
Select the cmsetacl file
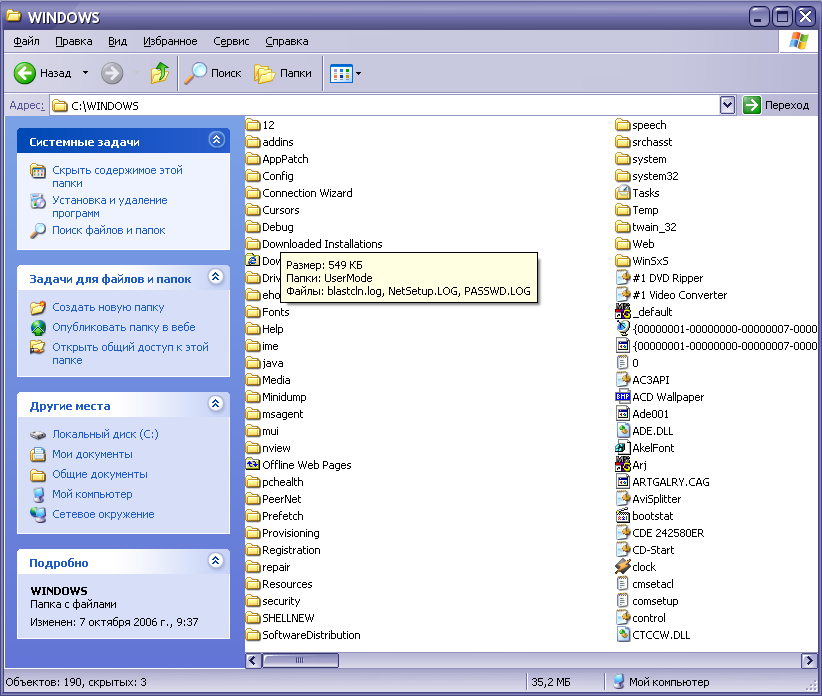point(645,584)
